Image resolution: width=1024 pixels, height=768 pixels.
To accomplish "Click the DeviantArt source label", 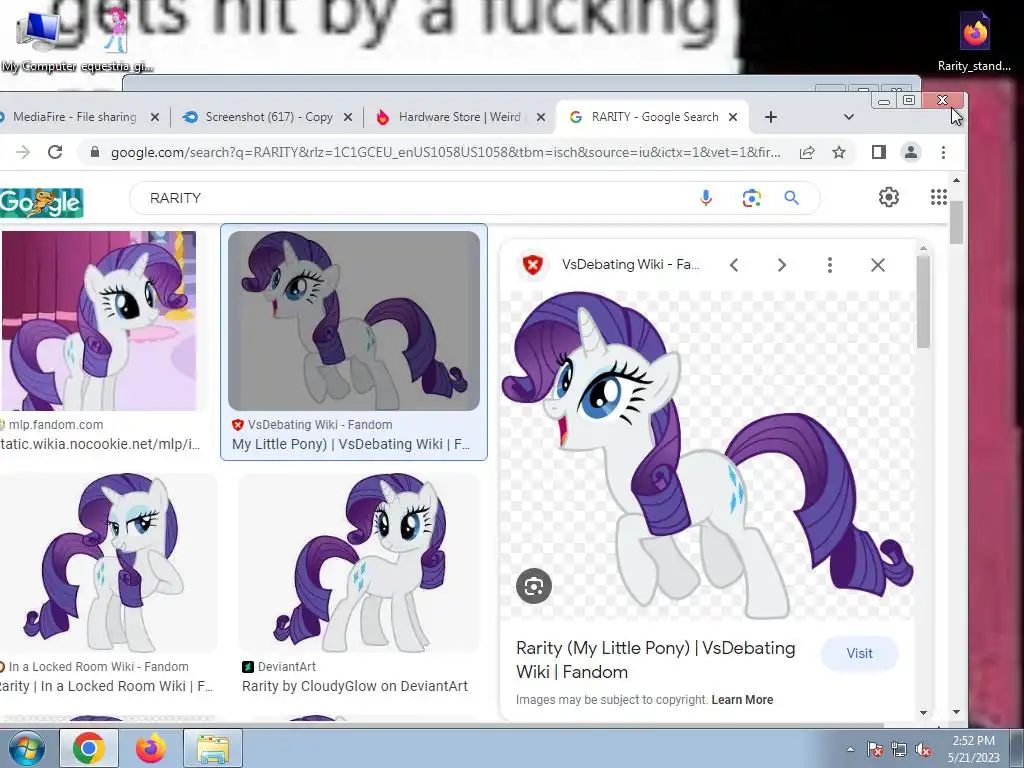I will 287,667.
